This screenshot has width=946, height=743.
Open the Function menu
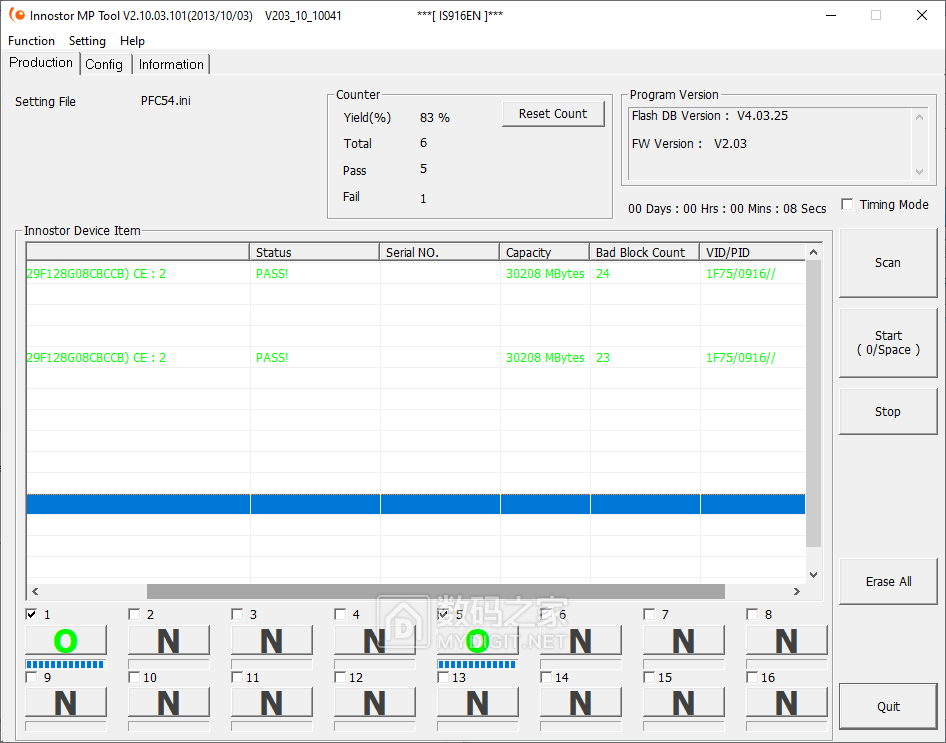point(31,41)
